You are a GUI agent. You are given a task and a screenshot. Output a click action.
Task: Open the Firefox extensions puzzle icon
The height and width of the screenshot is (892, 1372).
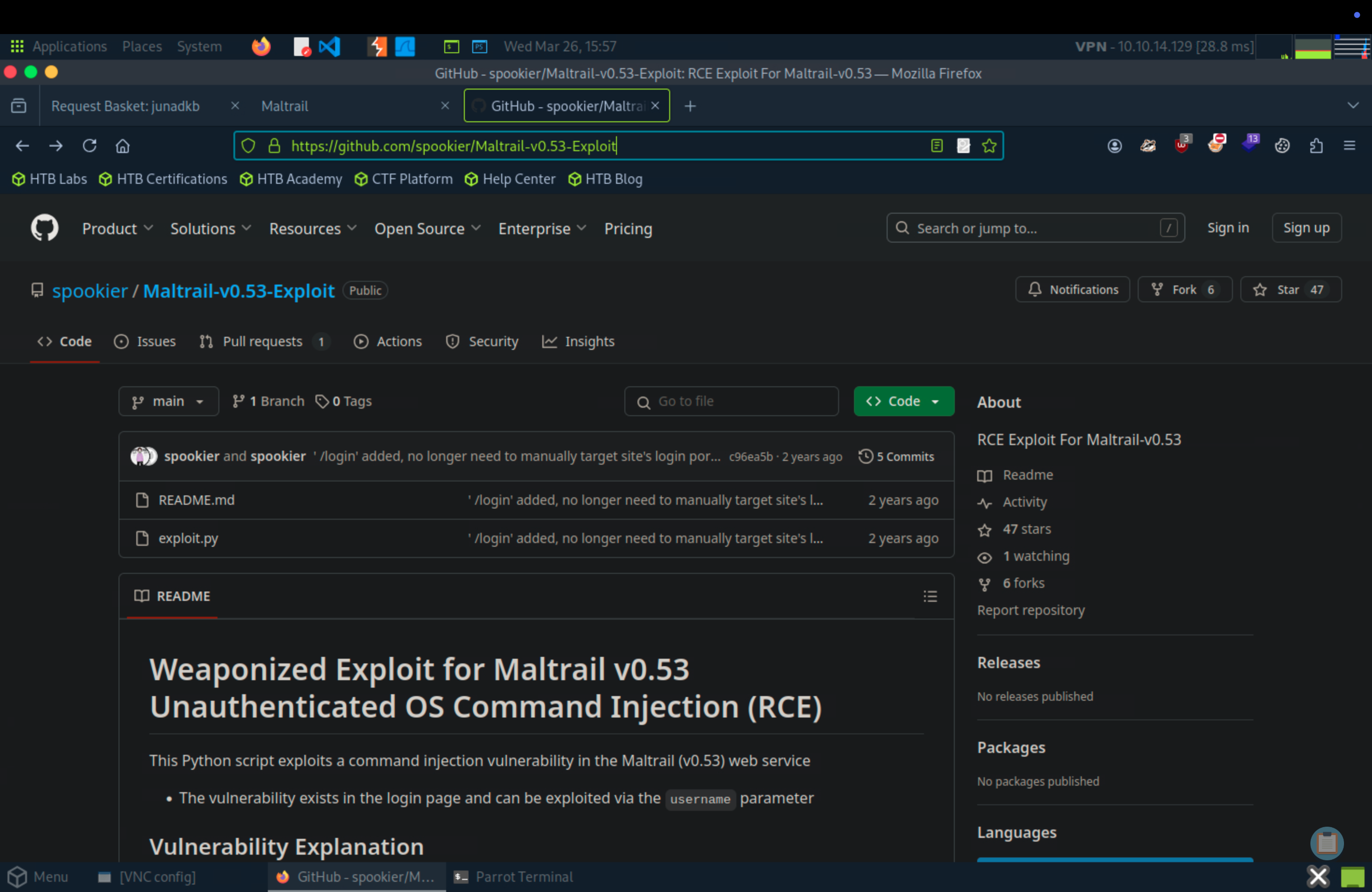pyautogui.click(x=1316, y=146)
